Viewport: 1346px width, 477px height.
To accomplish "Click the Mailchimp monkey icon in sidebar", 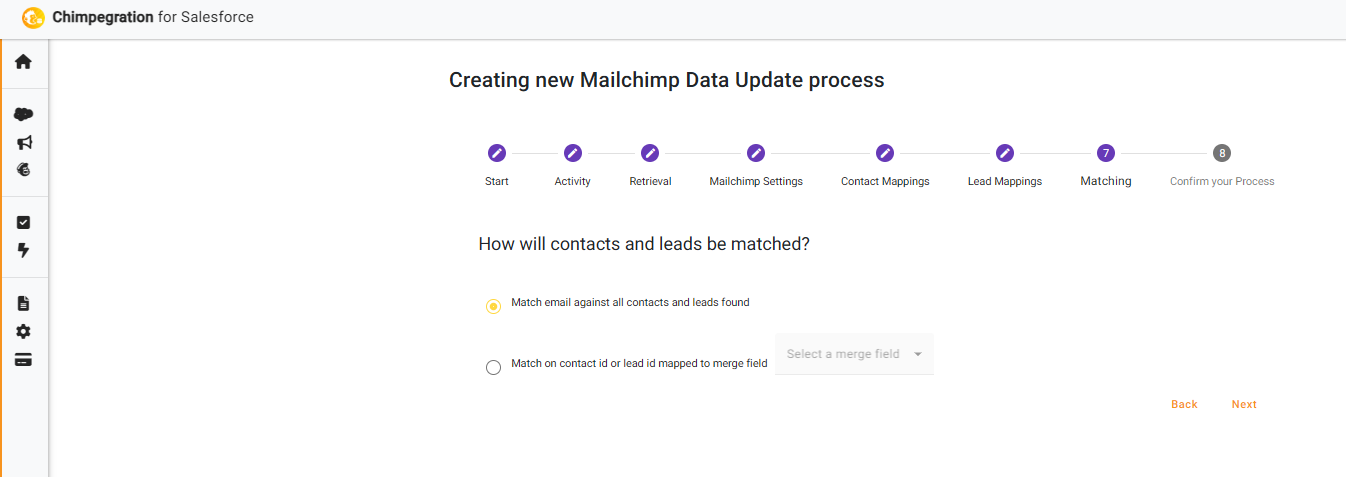I will tap(24, 170).
